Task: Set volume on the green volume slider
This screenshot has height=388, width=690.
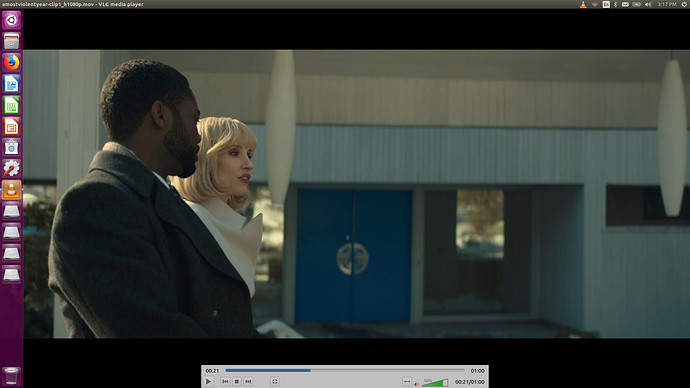Action: 435,383
